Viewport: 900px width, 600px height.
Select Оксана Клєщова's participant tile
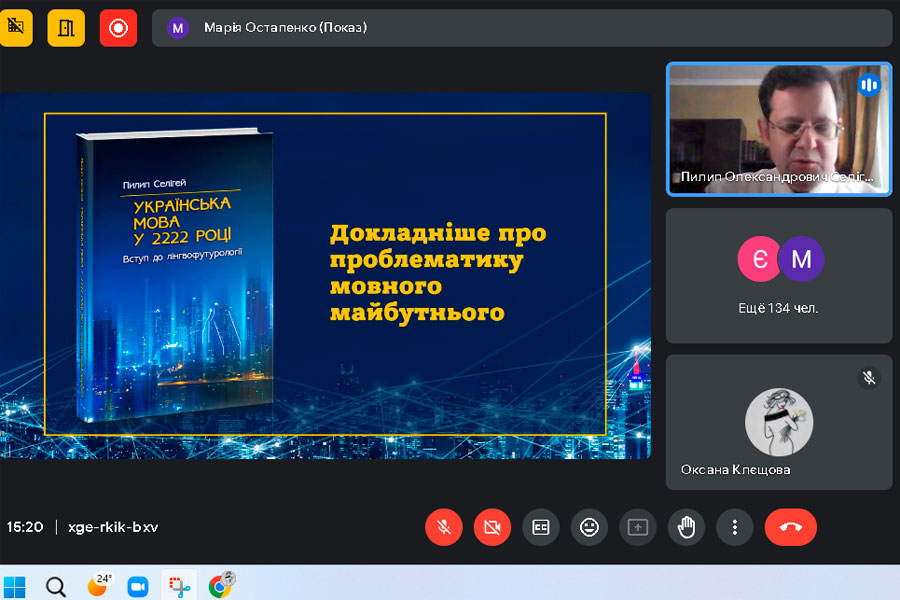(x=778, y=421)
